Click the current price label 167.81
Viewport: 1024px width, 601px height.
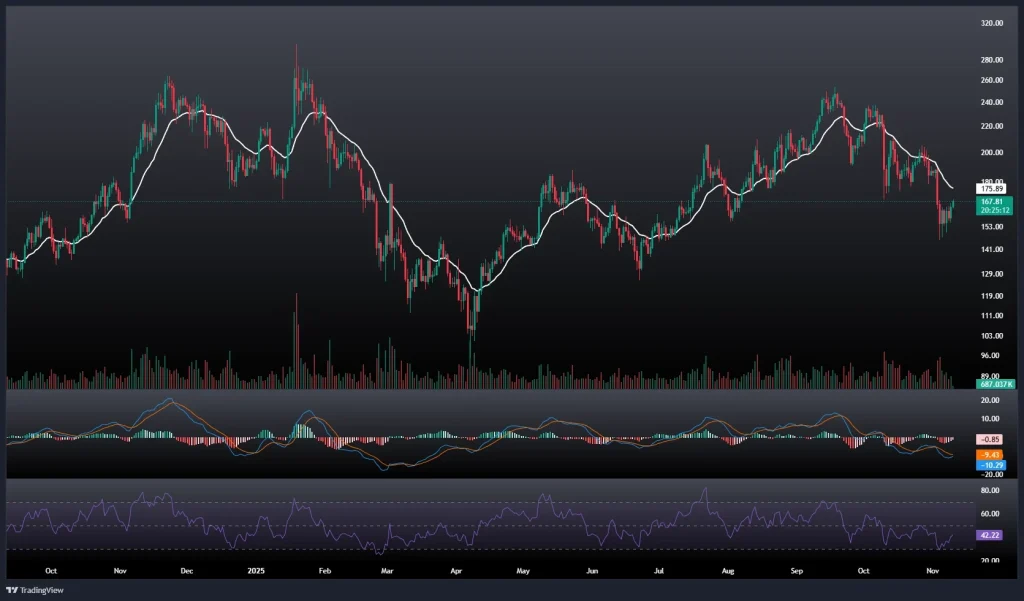tap(991, 201)
